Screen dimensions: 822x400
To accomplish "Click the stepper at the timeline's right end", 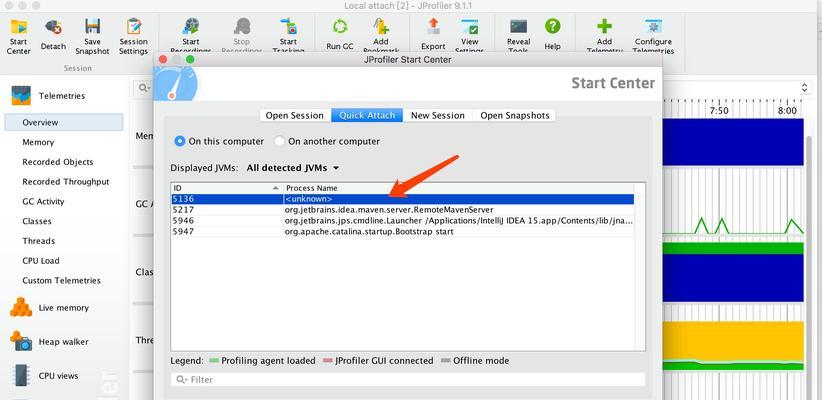I will click(805, 88).
